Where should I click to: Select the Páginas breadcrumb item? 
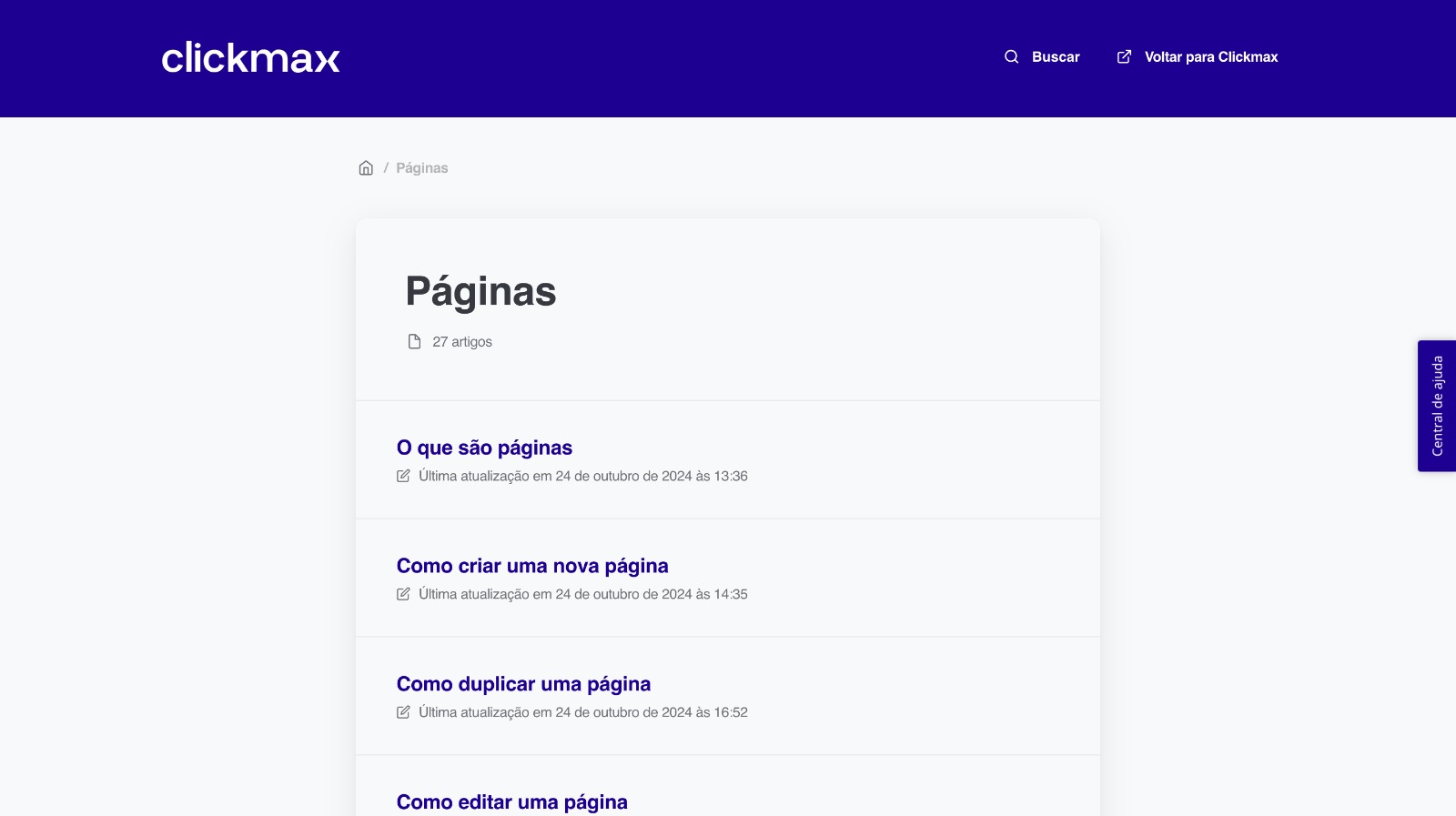[421, 168]
